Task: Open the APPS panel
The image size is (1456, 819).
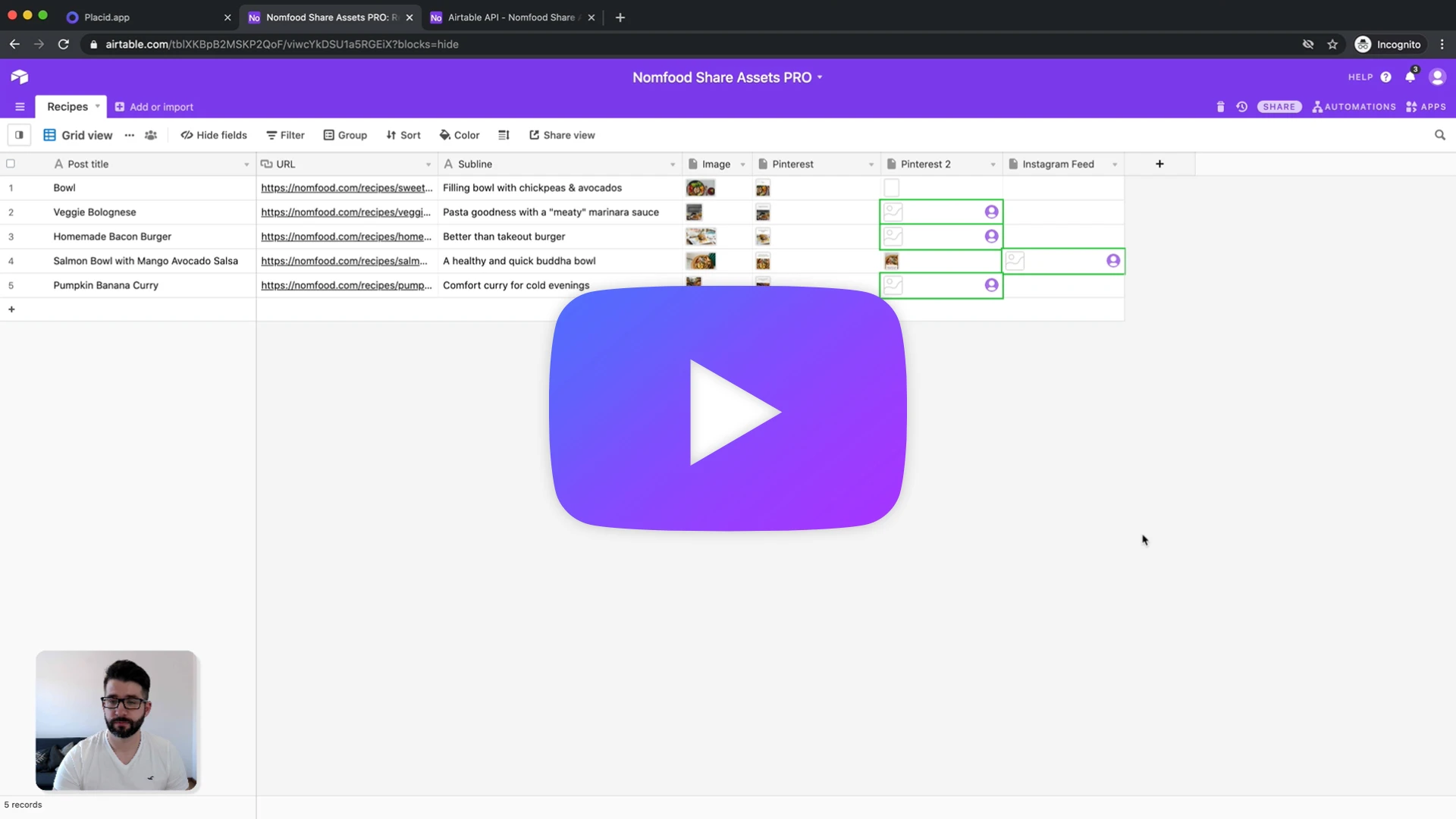Action: tap(1426, 107)
